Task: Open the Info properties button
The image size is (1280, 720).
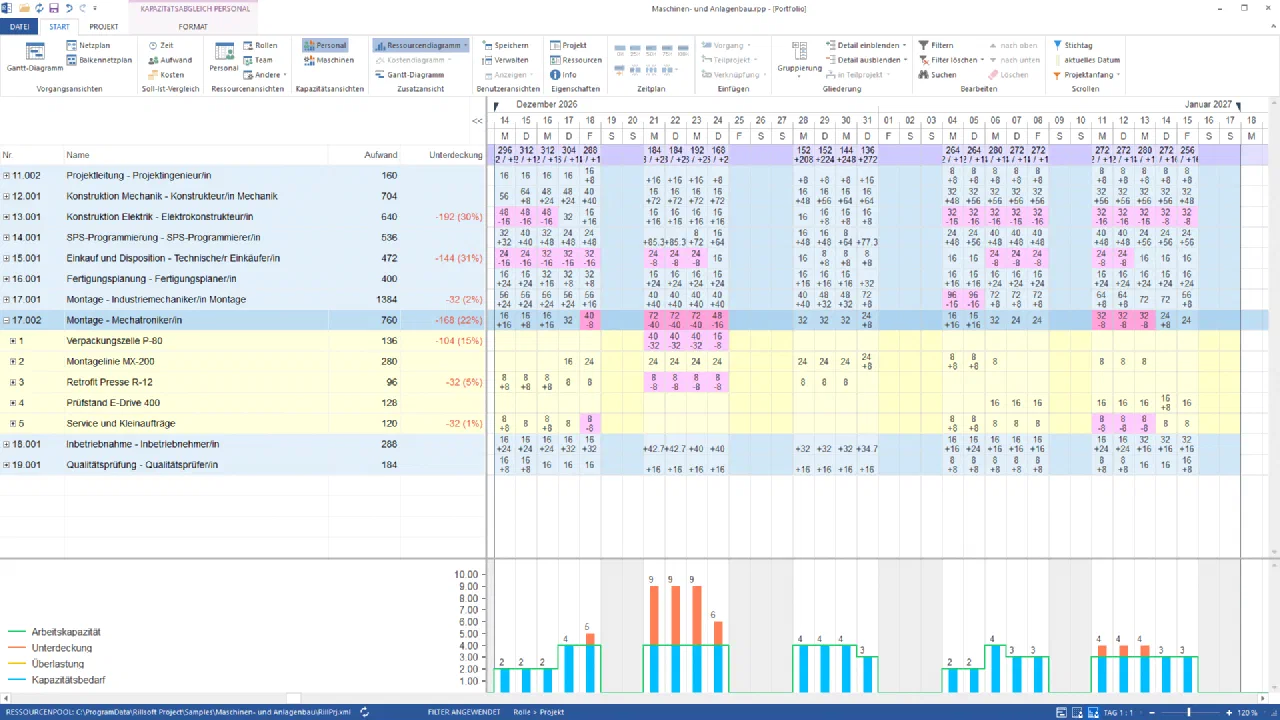Action: pyautogui.click(x=563, y=75)
